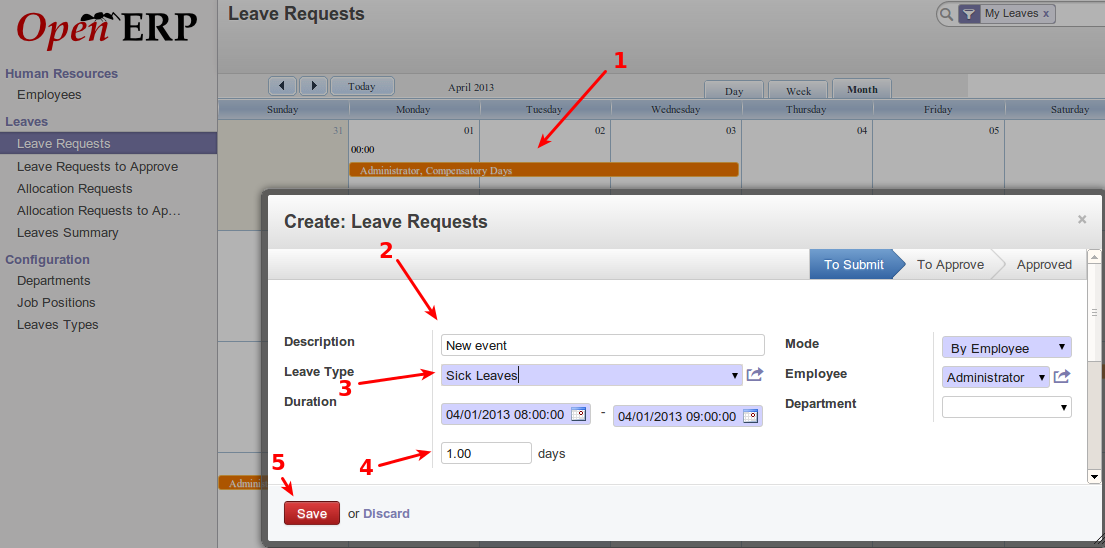The height and width of the screenshot is (548, 1105).
Task: Open calendar picker for end date
Action: coord(750,416)
